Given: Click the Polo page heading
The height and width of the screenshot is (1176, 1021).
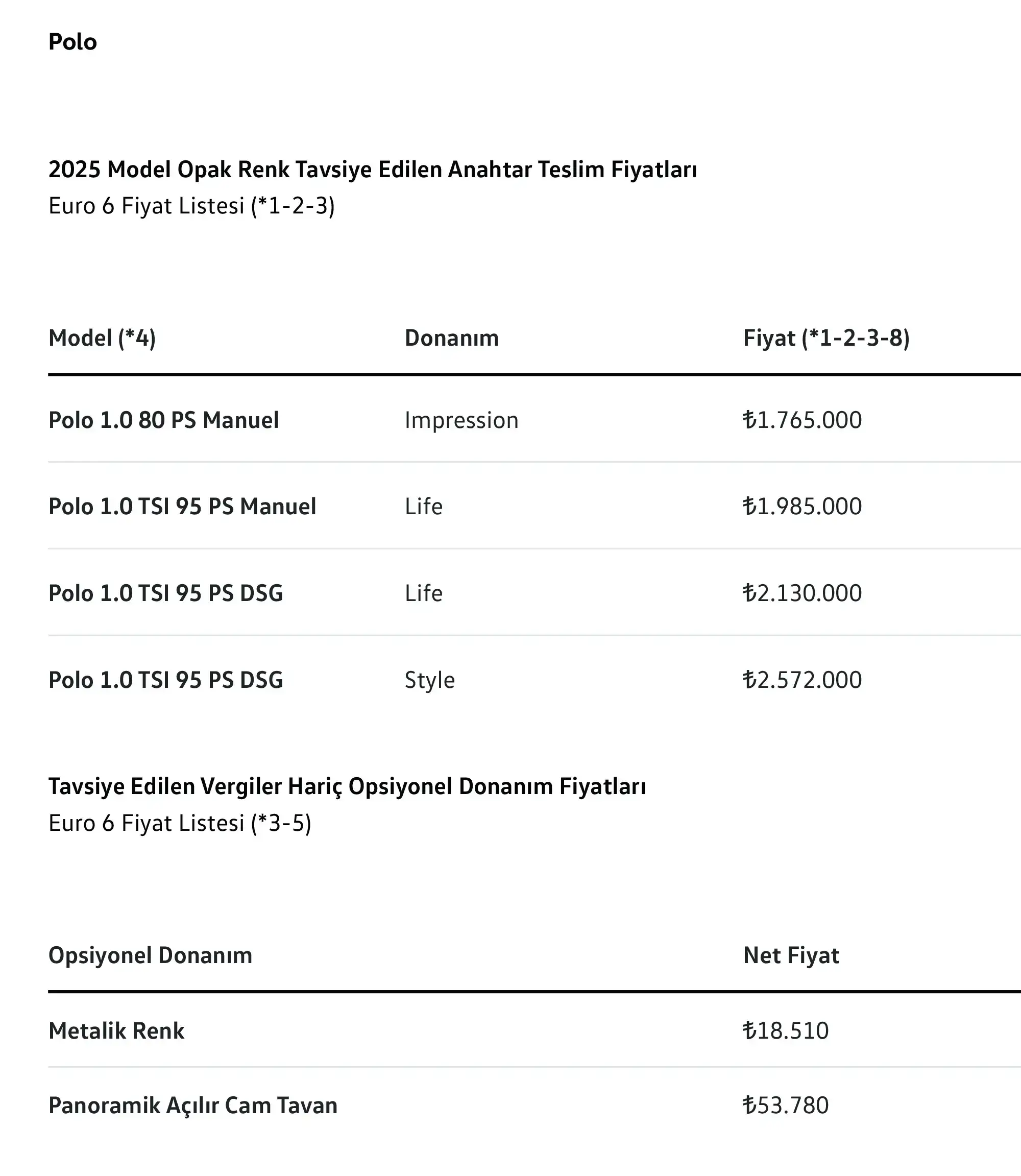Looking at the screenshot, I should click(x=72, y=42).
